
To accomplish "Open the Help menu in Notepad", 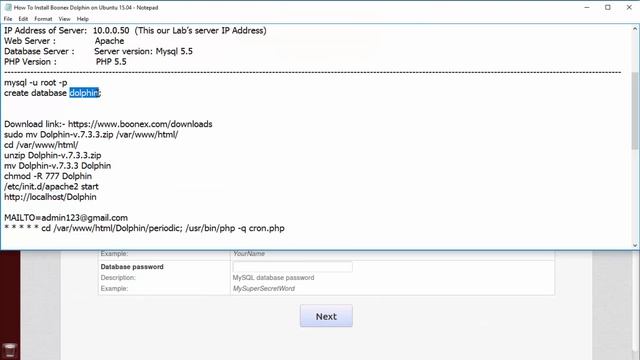I will click(x=82, y=19).
